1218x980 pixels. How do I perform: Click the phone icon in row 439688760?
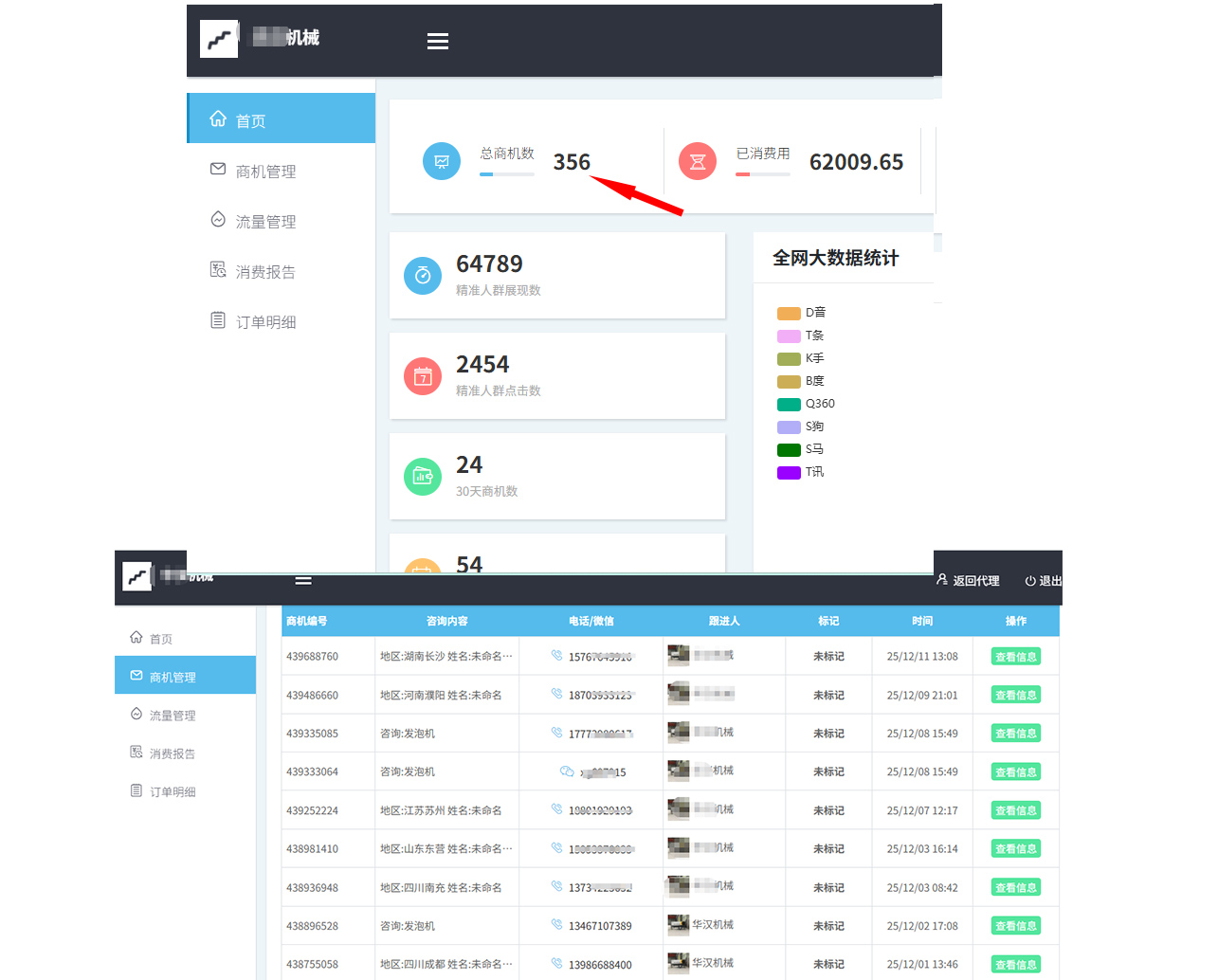(x=557, y=656)
